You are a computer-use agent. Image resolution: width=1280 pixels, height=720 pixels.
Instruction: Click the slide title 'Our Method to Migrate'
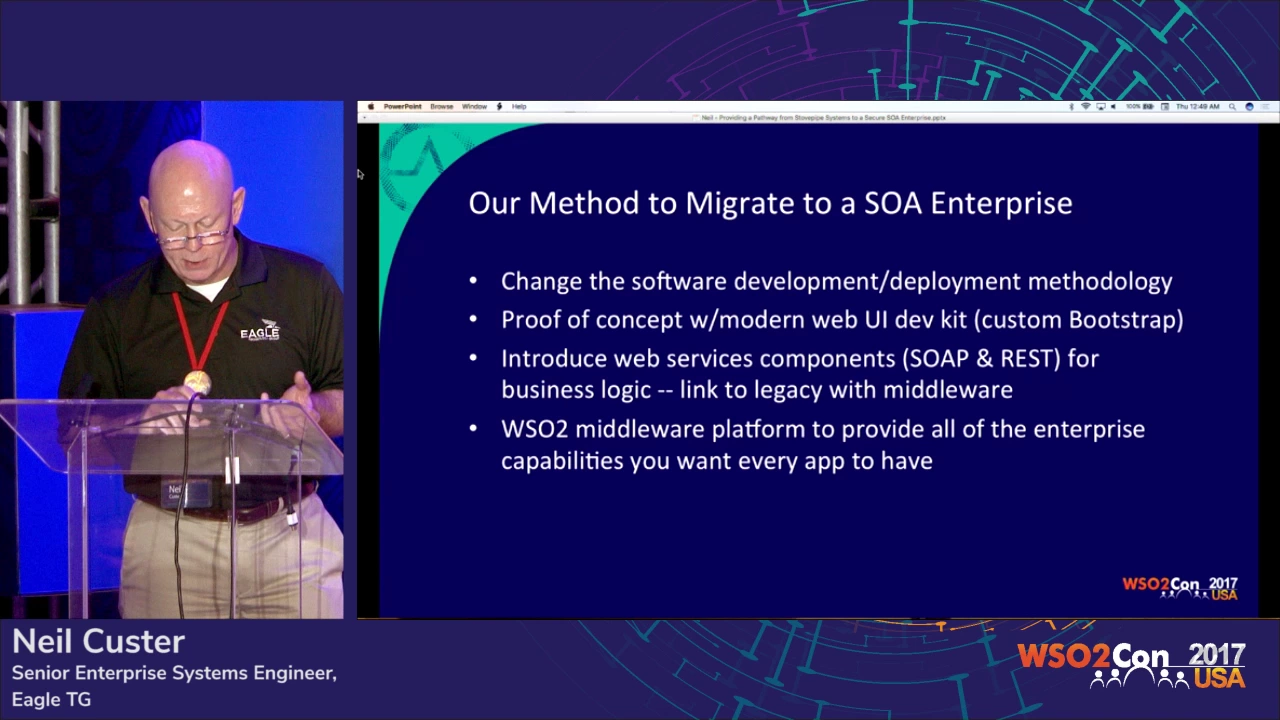[770, 203]
